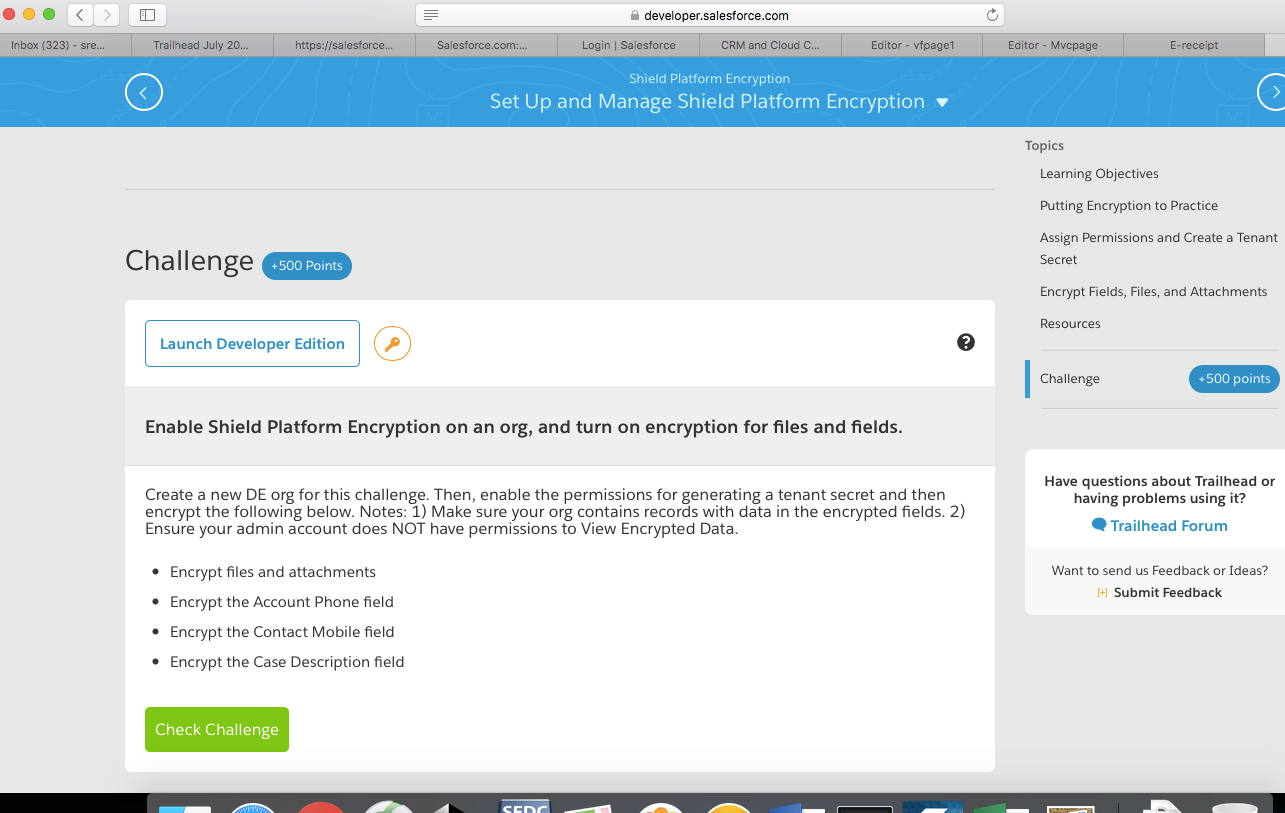Viewport: 1285px width, 813px height.
Task: Go to the previous unit arrow in the banner
Action: (x=144, y=92)
